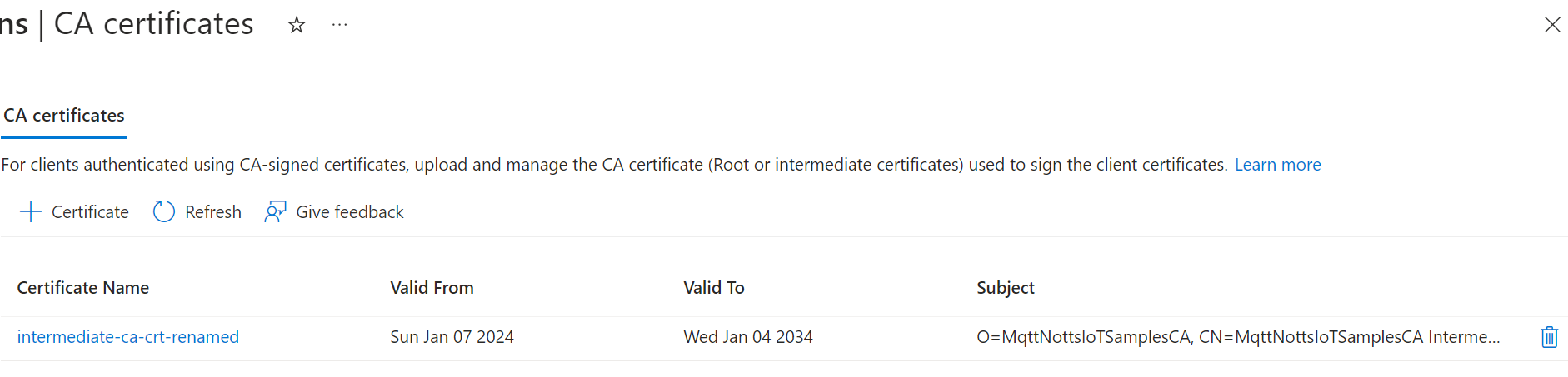Open the intermediate-ca-crt-renamed certificate link

click(x=128, y=337)
